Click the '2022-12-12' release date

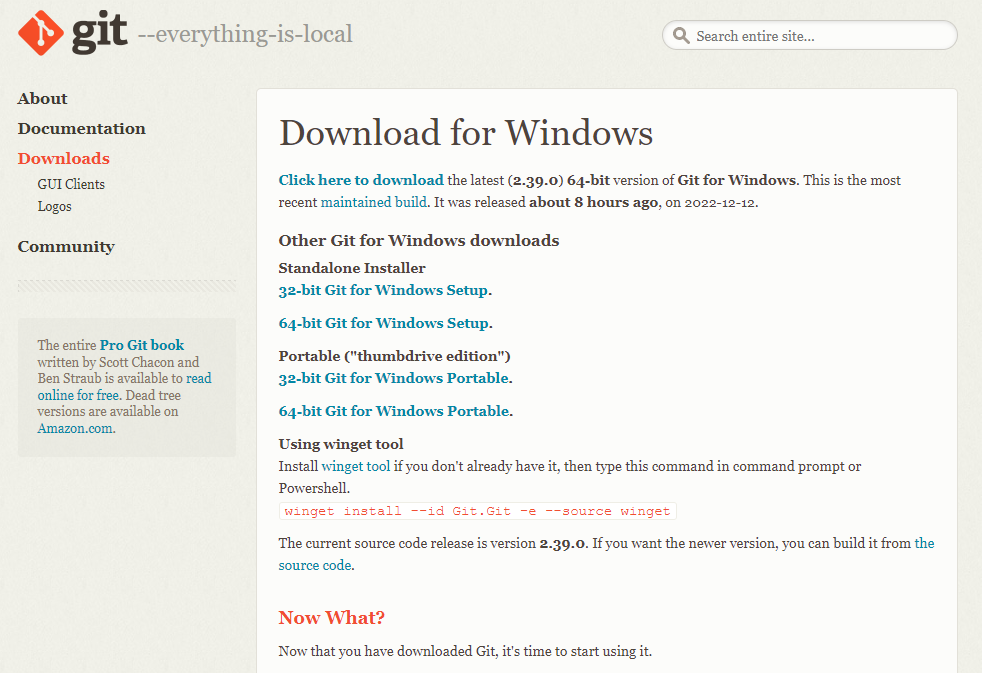[x=720, y=203]
